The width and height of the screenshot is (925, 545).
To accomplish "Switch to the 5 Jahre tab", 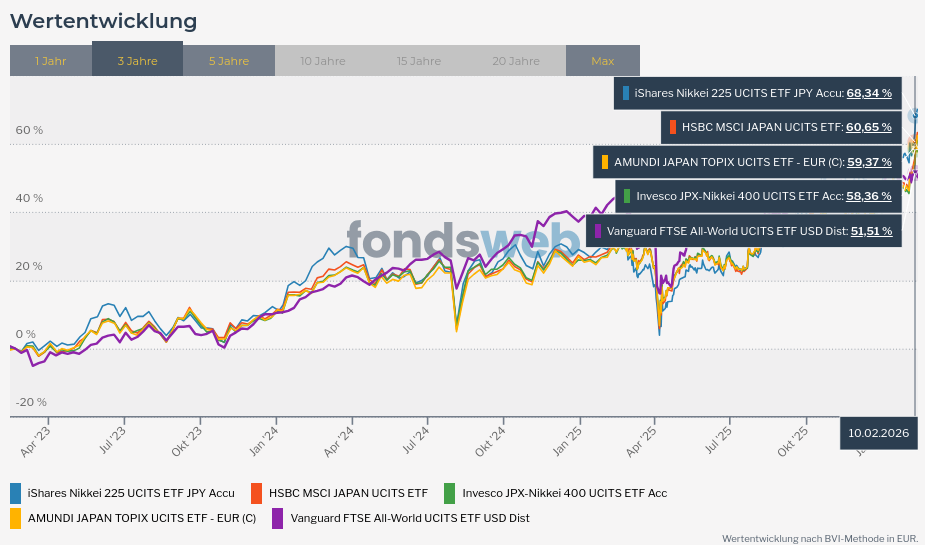I will point(229,61).
